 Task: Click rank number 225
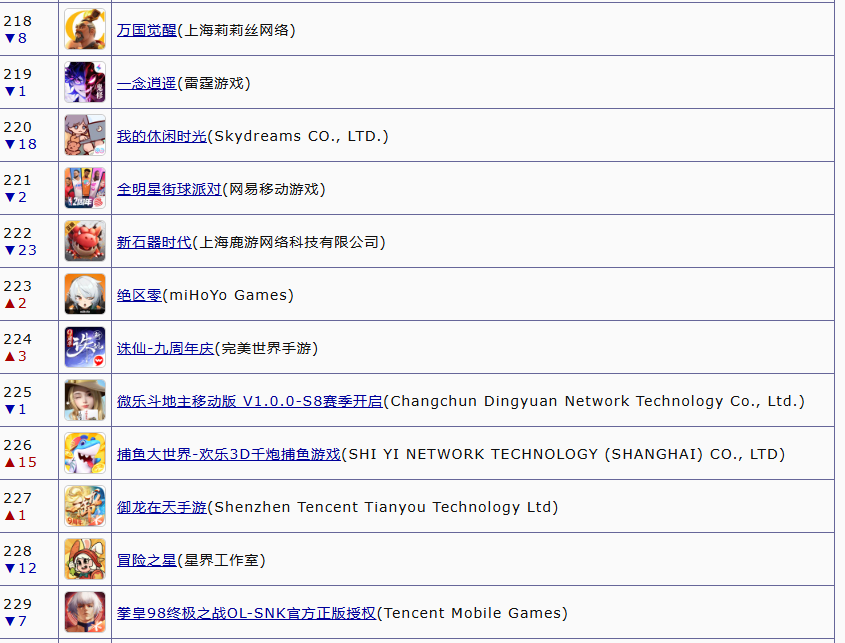point(18,392)
